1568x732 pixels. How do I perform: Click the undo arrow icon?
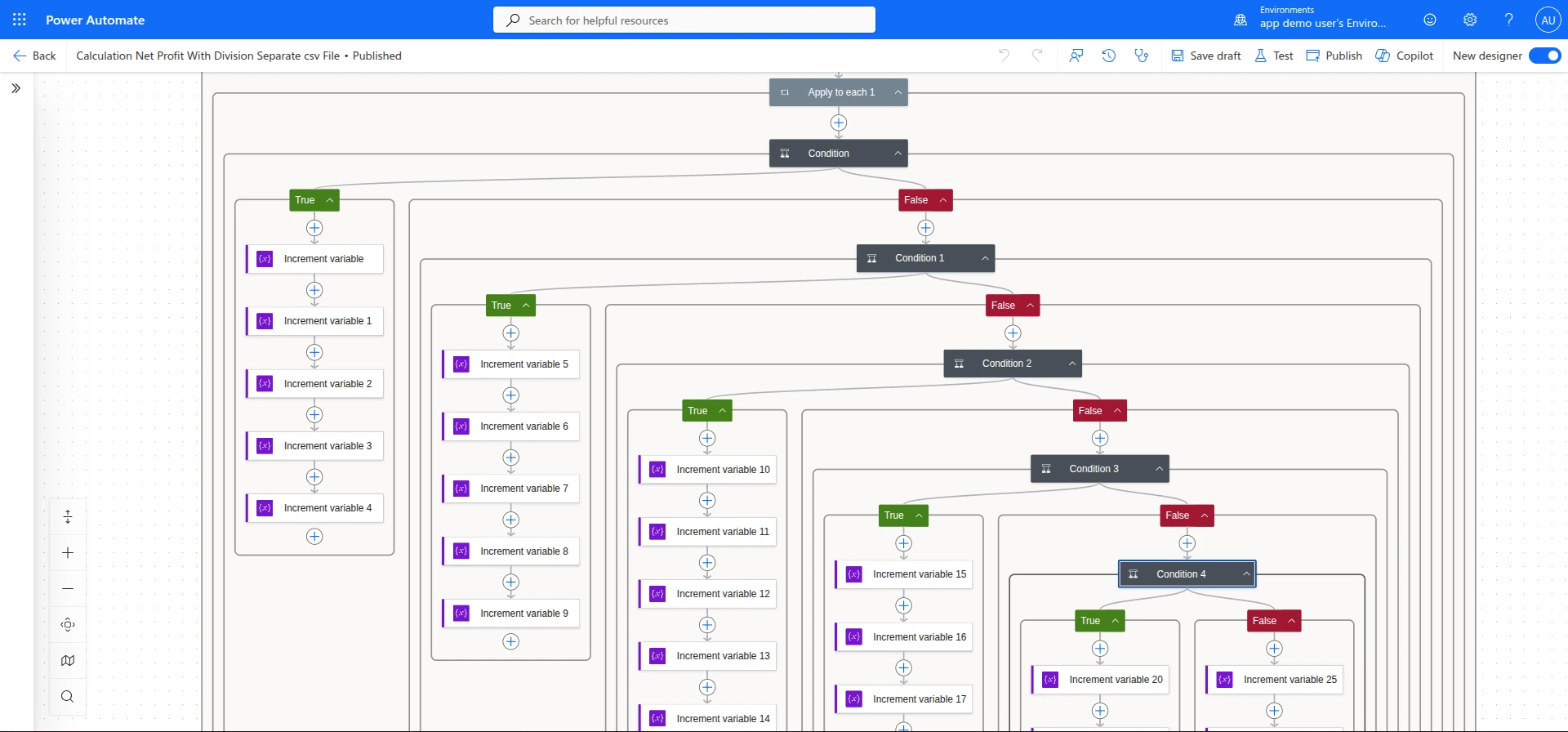coord(1004,56)
